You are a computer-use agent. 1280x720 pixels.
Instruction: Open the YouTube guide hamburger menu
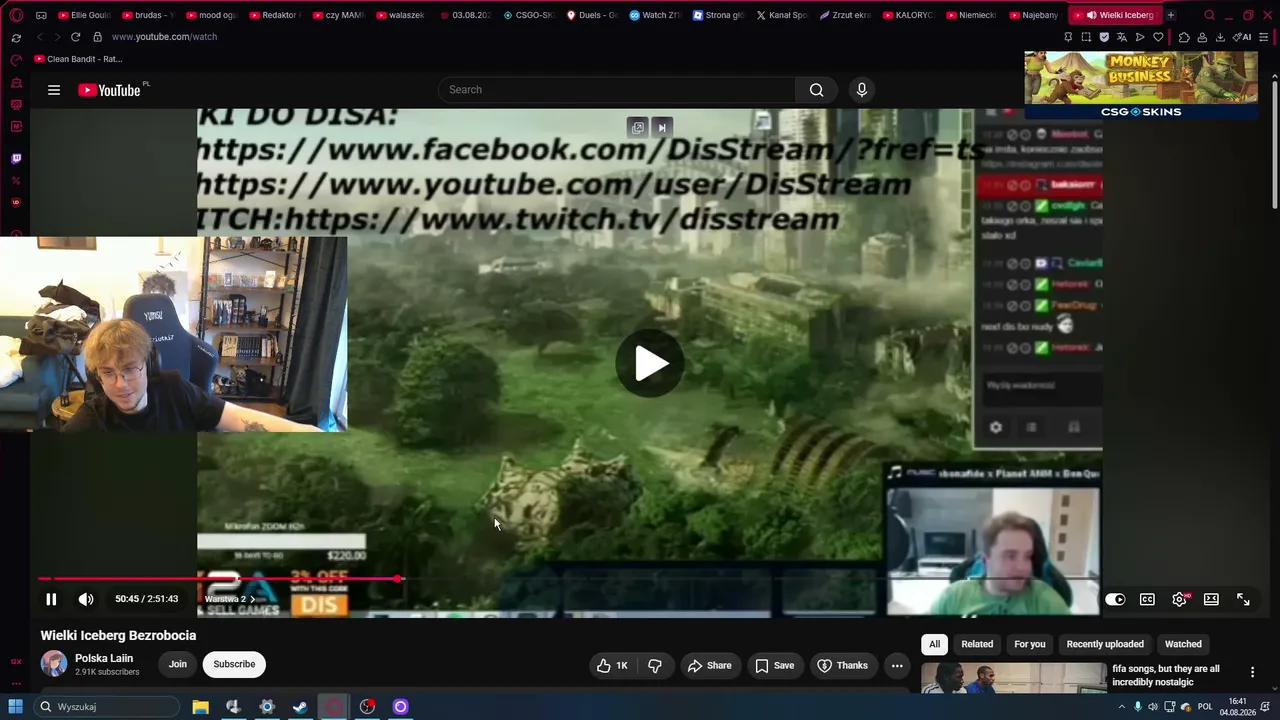[x=54, y=90]
